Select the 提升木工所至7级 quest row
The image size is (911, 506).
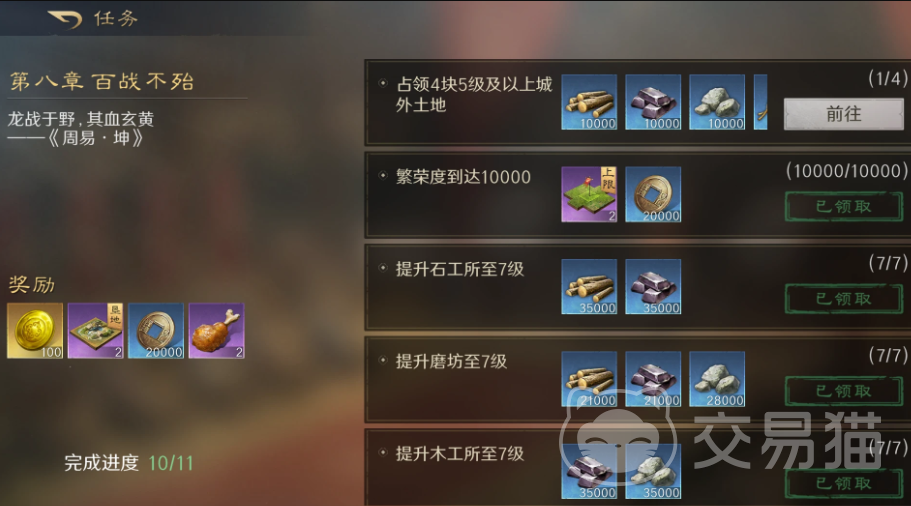pos(638,468)
